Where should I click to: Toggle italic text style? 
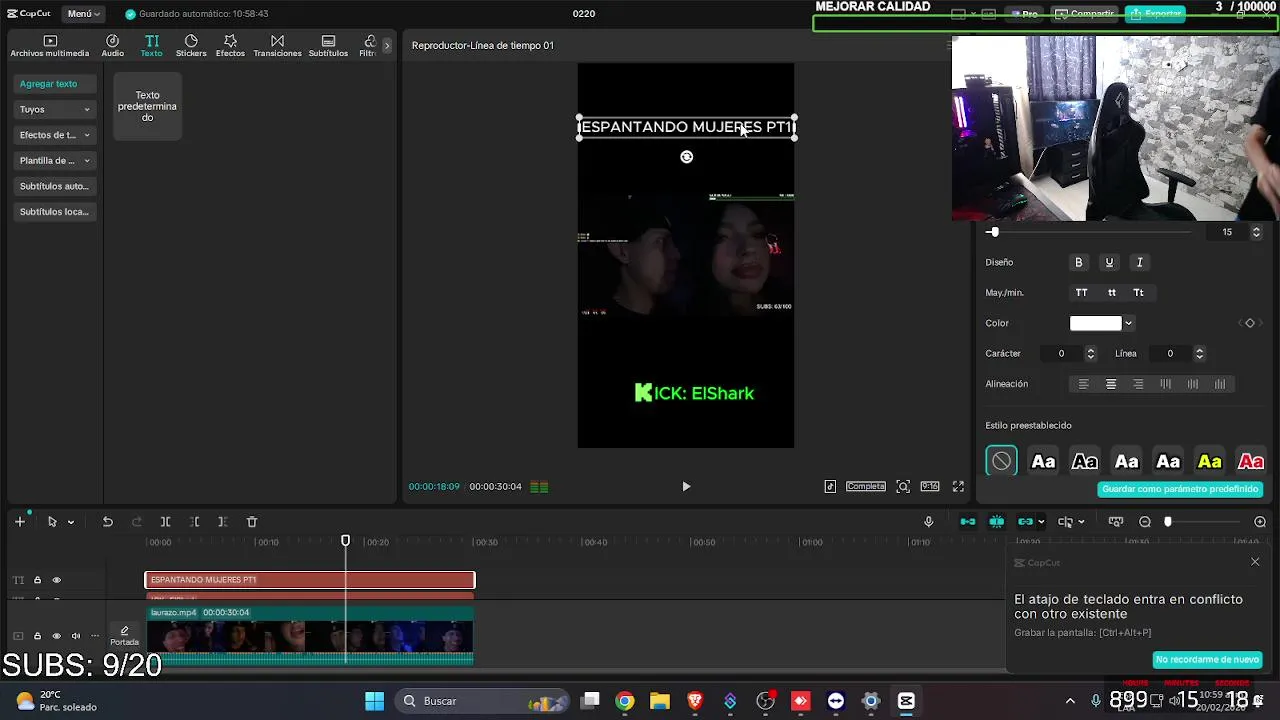point(1139,262)
